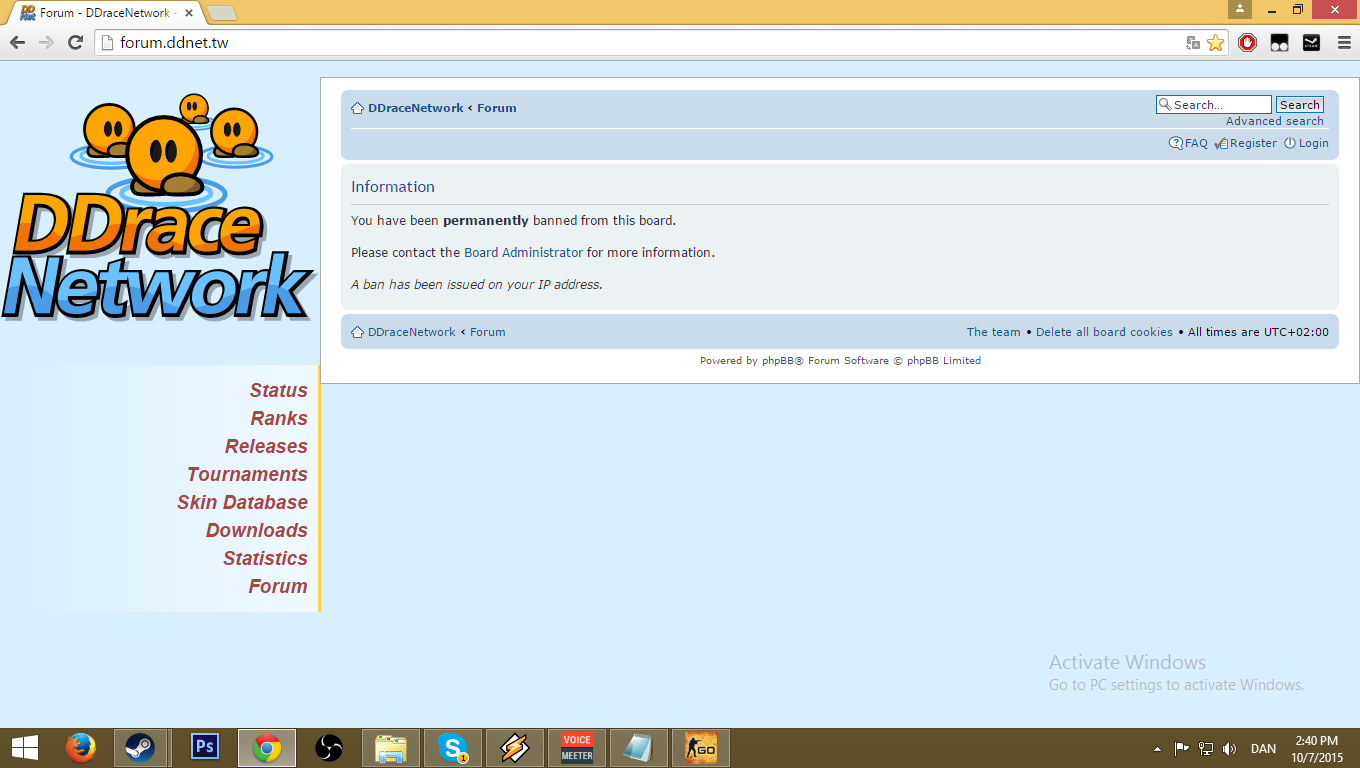Click the Chrome reload page icon
Viewport: 1360px width, 768px height.
click(x=75, y=42)
